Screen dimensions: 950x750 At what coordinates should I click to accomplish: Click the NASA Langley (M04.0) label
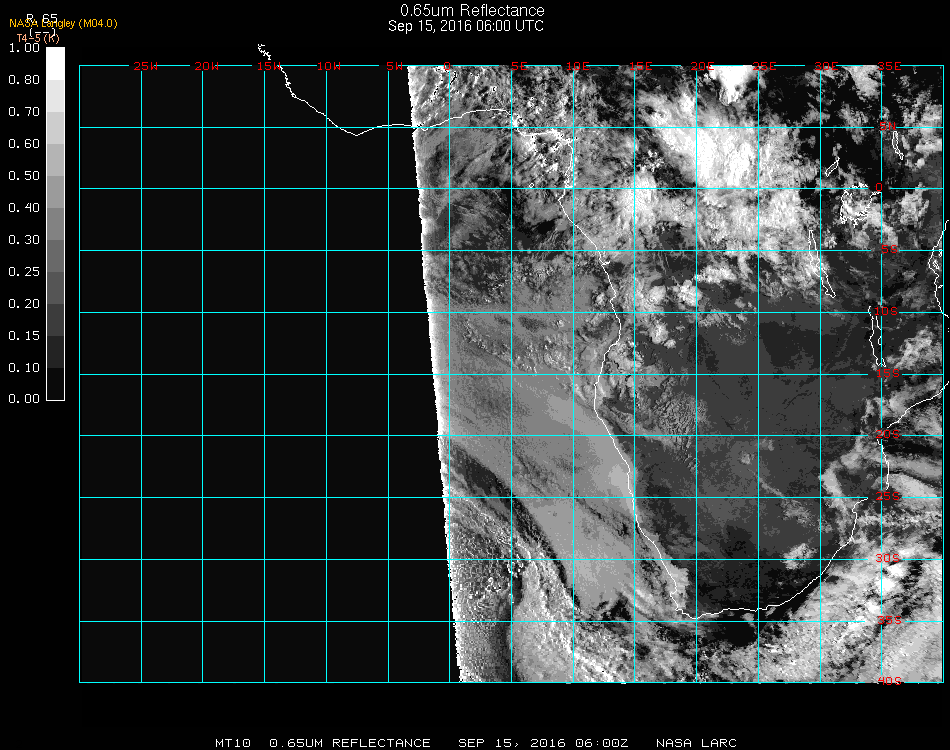point(63,23)
